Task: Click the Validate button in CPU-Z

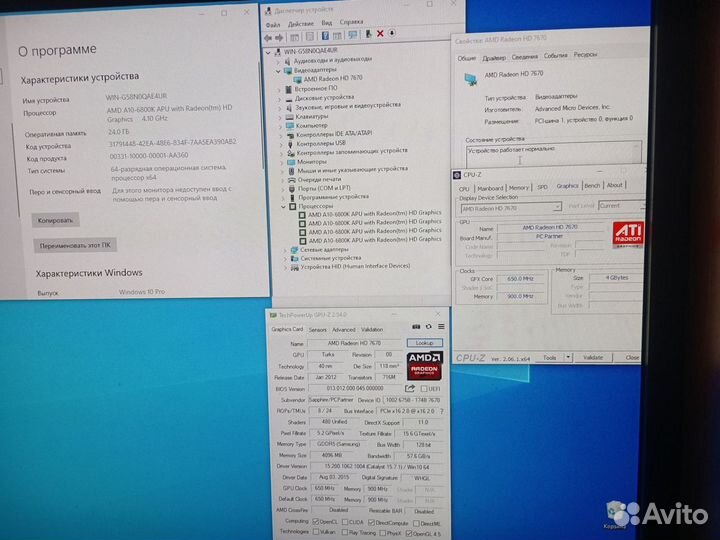Action: click(x=593, y=357)
